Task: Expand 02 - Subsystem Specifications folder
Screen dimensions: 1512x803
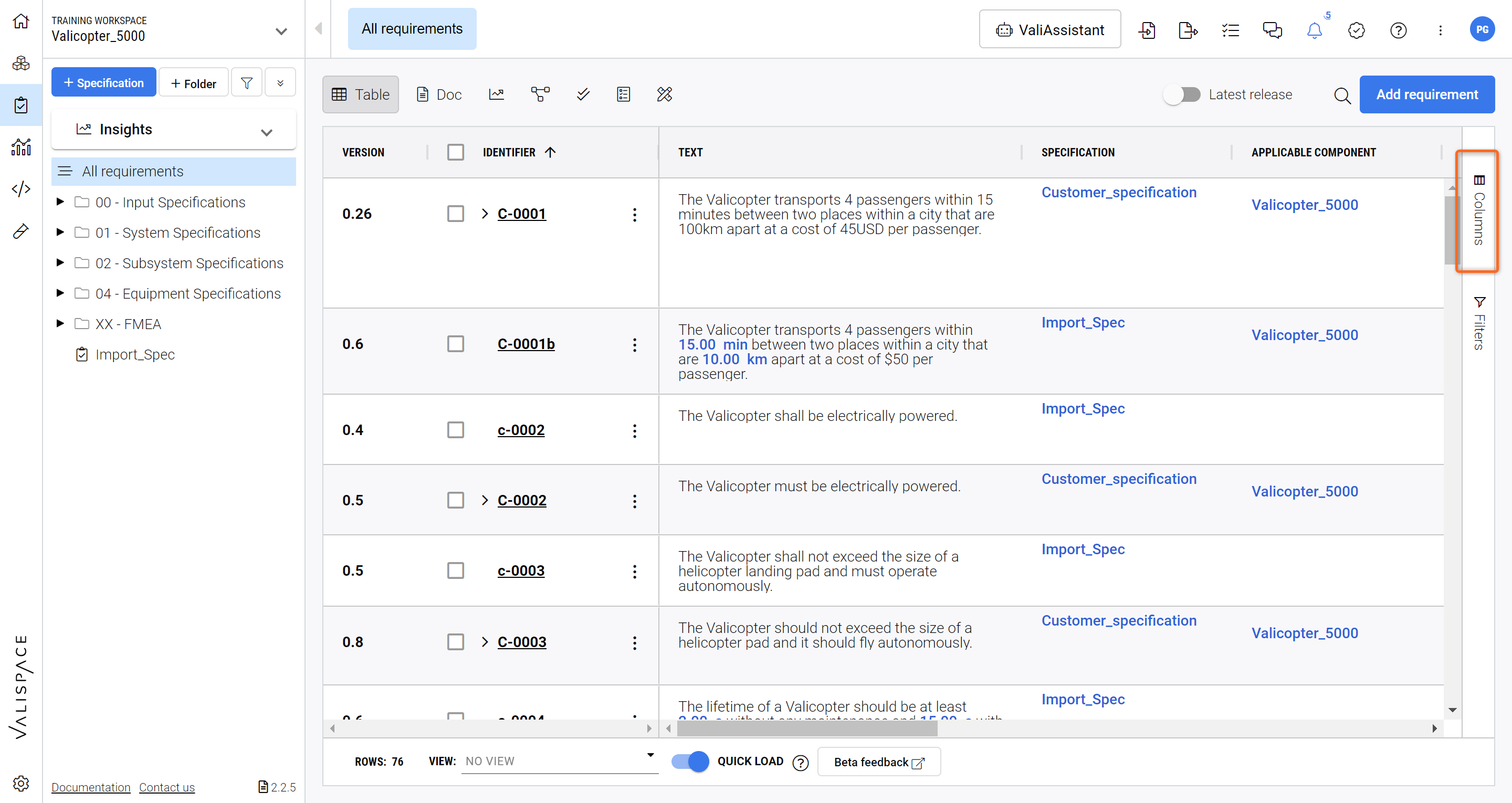Action: [x=60, y=263]
